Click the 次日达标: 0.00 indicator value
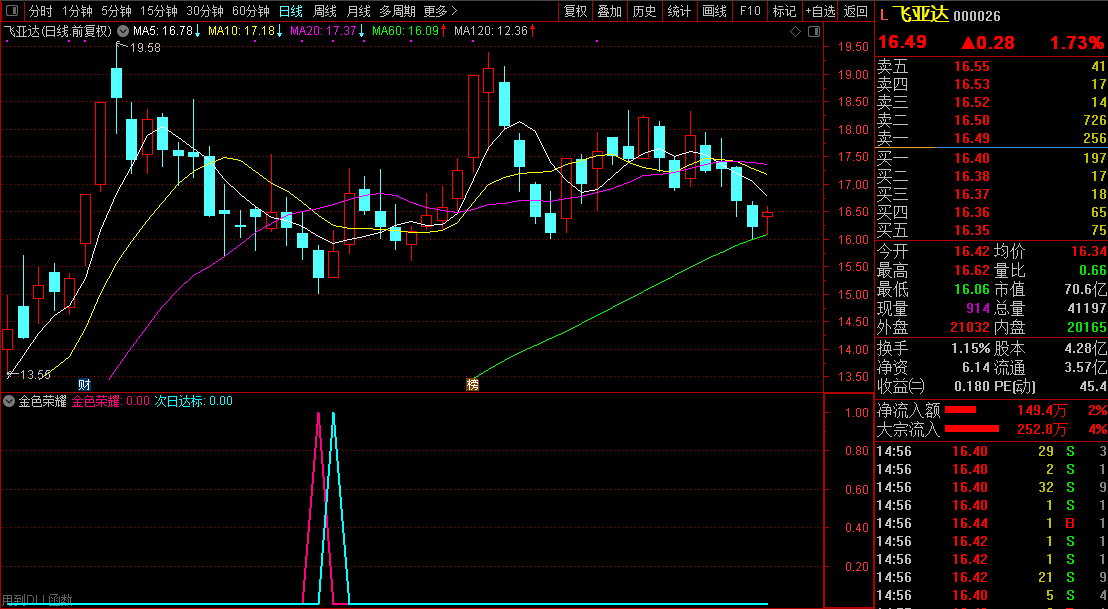 click(x=194, y=401)
